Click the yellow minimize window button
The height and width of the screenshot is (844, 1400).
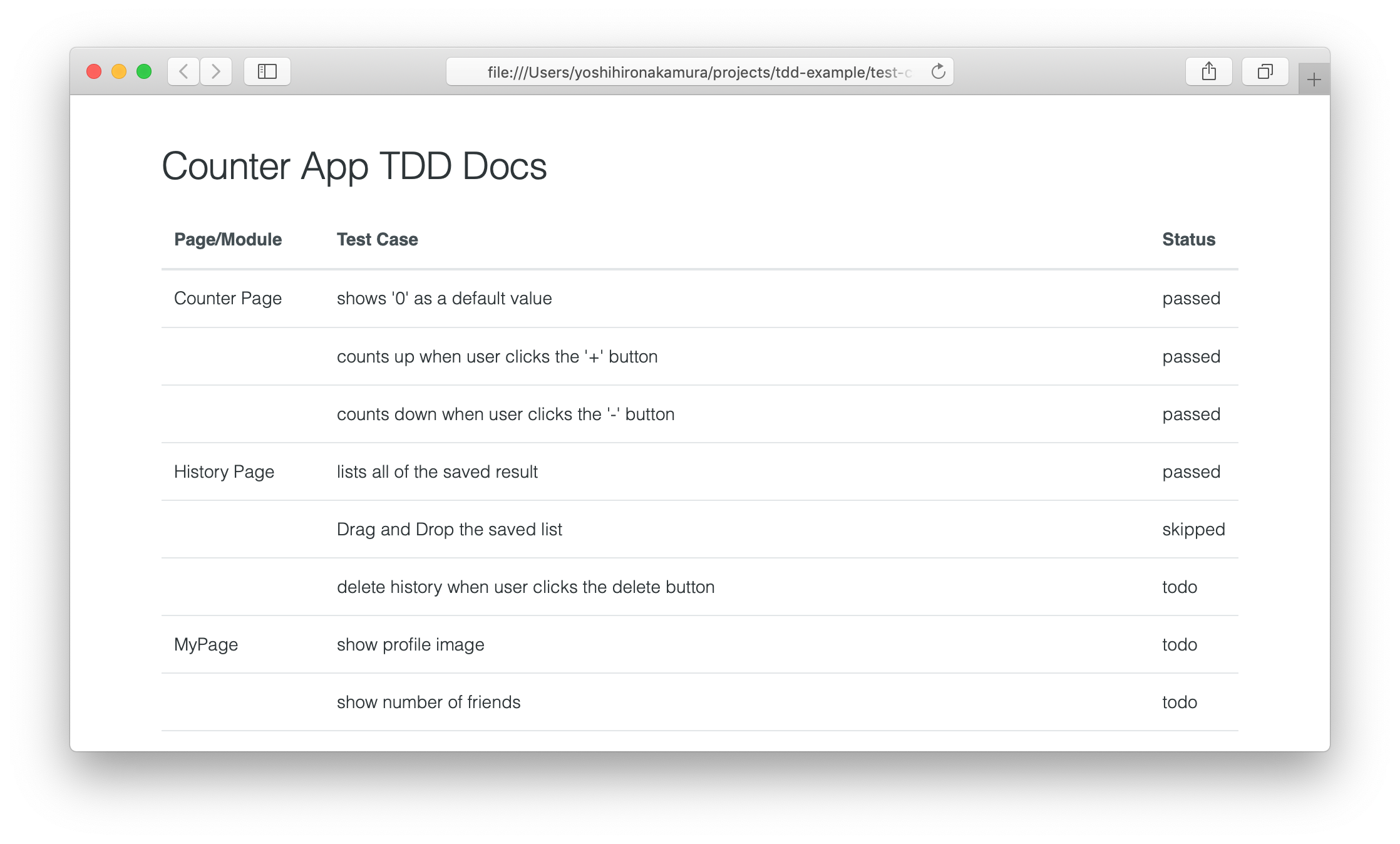click(119, 71)
